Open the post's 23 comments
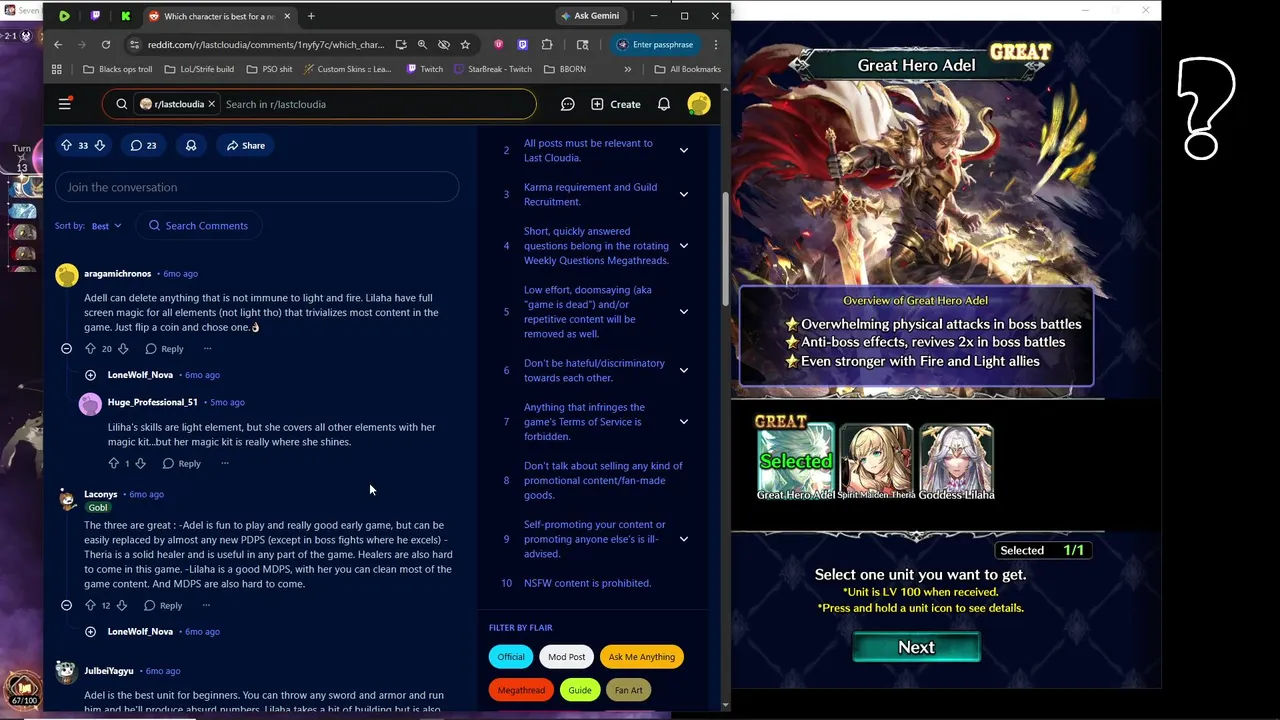Screen dimensions: 1280x720 click(143, 145)
